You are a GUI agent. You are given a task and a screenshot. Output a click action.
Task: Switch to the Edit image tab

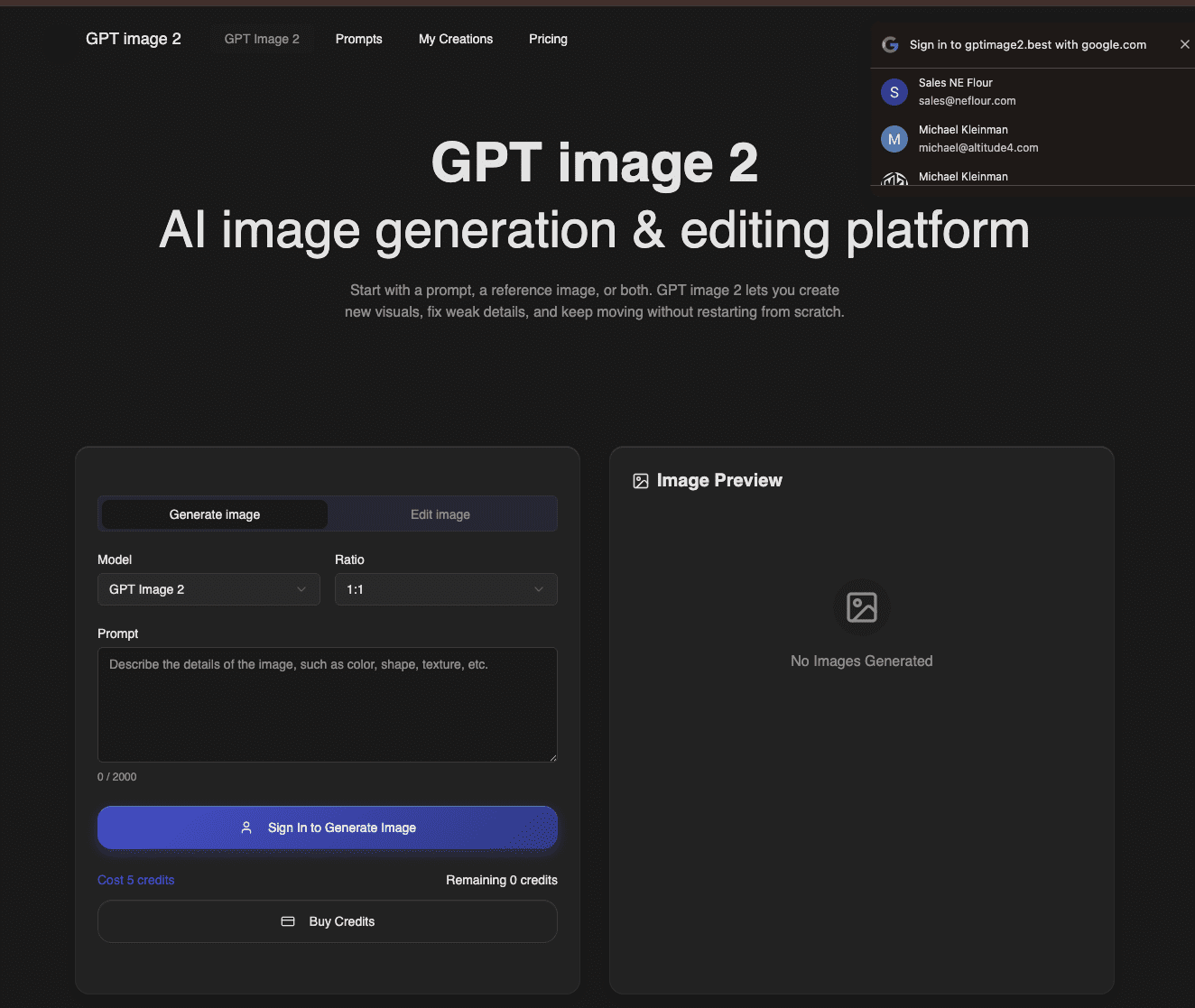pos(440,514)
